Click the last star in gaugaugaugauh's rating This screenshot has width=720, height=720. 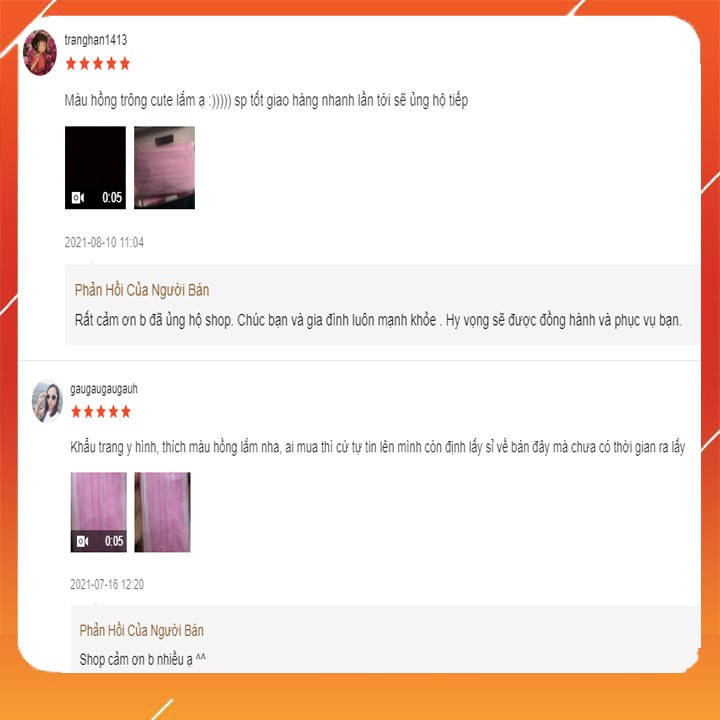(126, 412)
